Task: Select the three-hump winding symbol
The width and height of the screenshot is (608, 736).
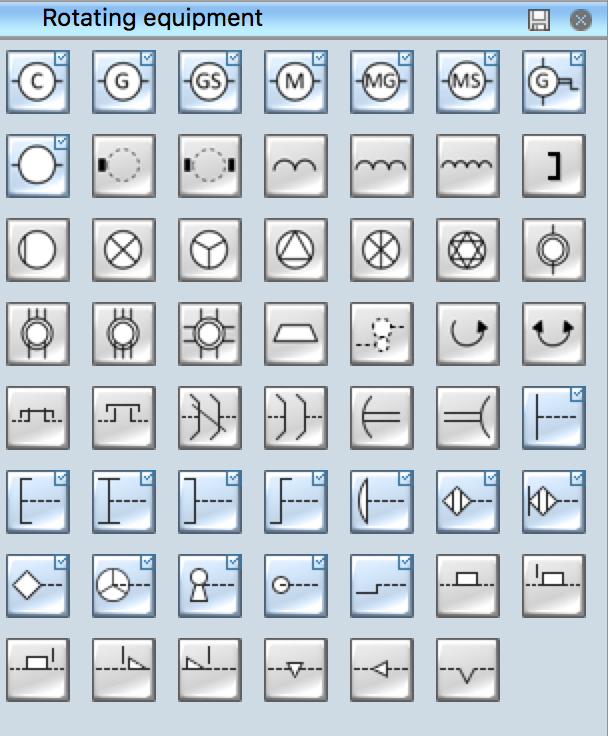Action: (382, 166)
